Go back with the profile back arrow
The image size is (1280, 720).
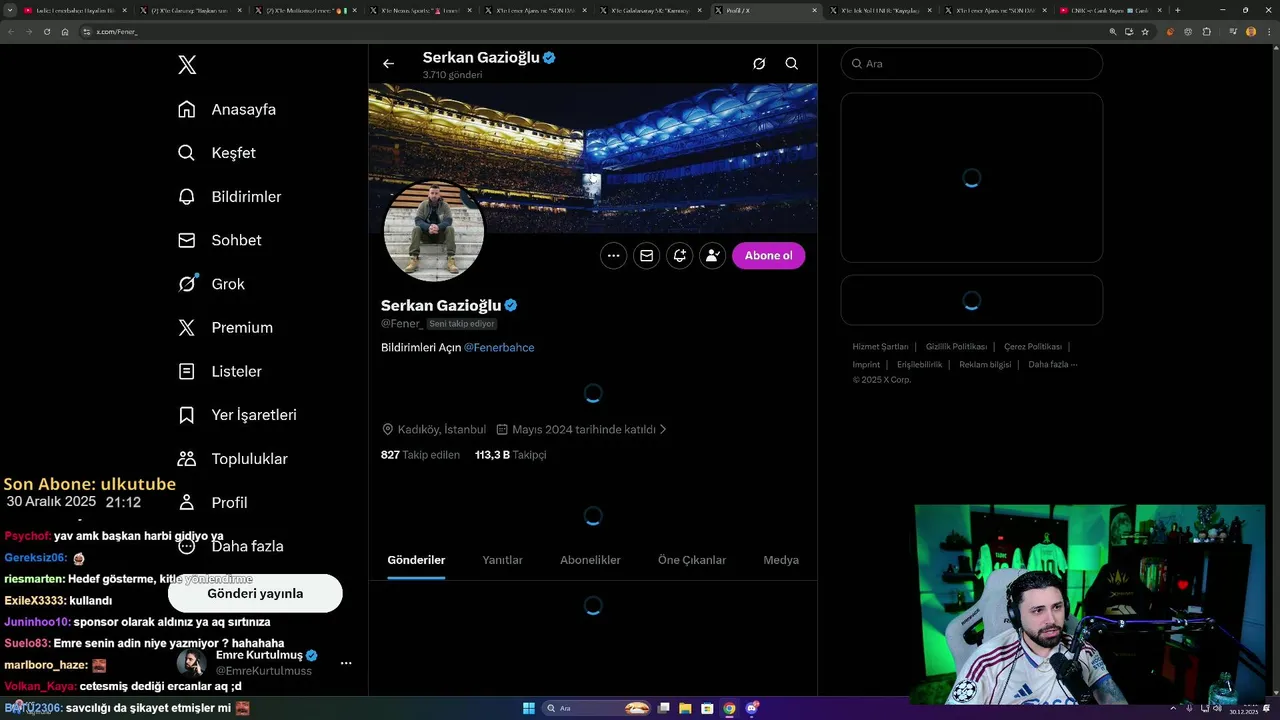point(388,64)
